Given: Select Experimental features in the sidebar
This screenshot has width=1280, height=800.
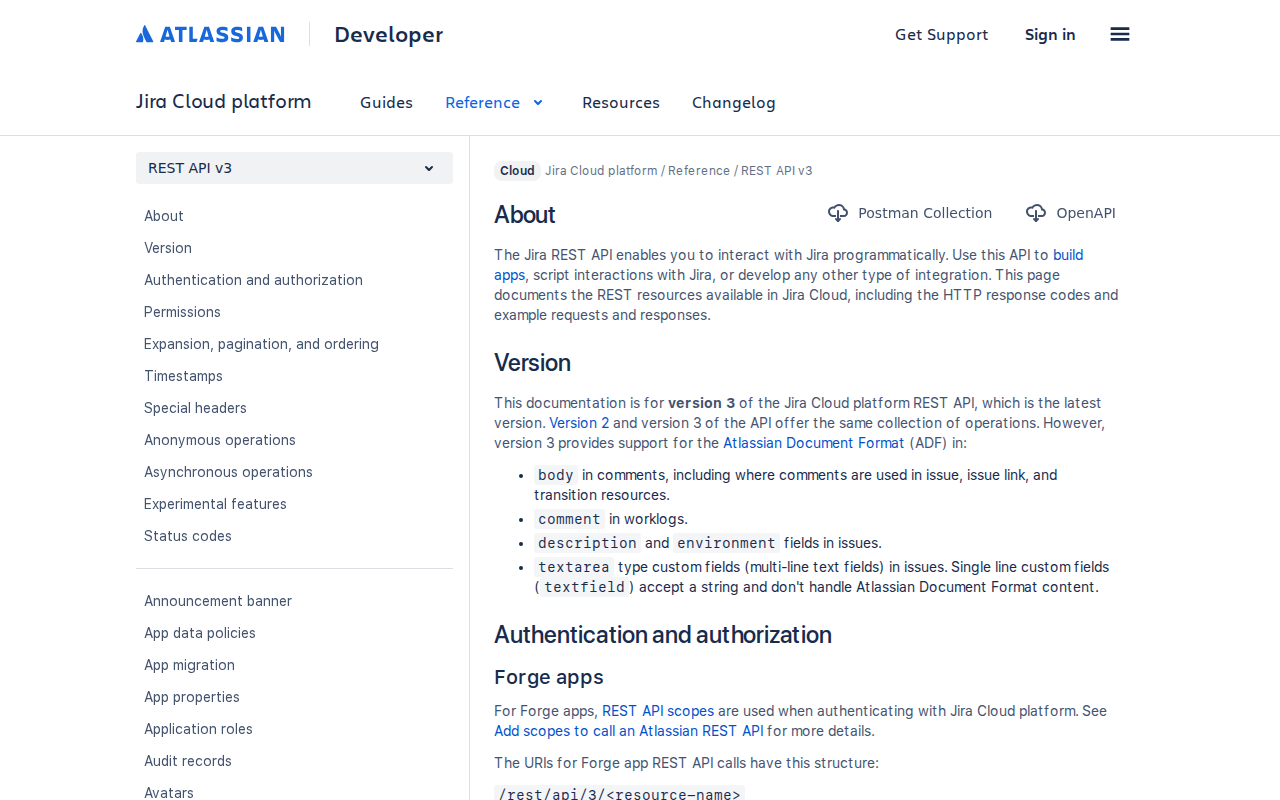Looking at the screenshot, I should (215, 504).
